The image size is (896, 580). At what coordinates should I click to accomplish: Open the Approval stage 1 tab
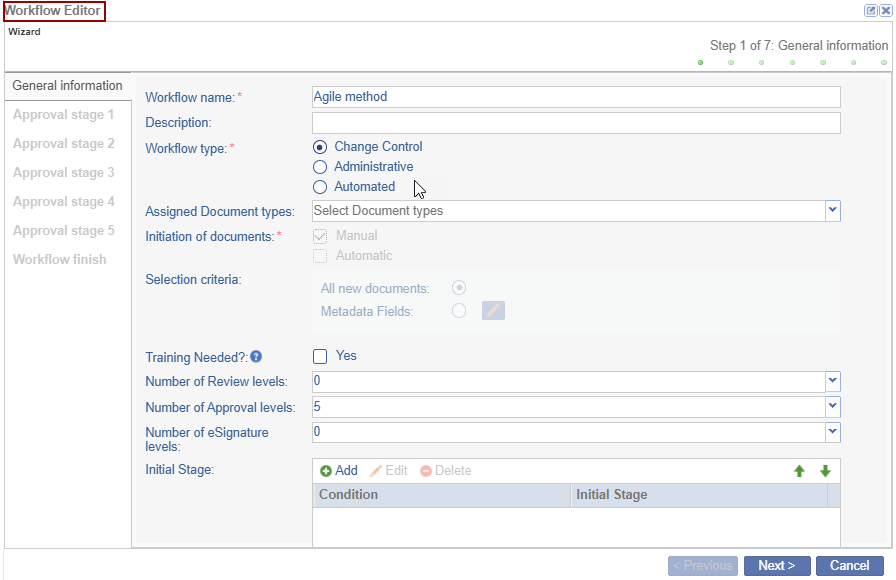[x=64, y=115]
